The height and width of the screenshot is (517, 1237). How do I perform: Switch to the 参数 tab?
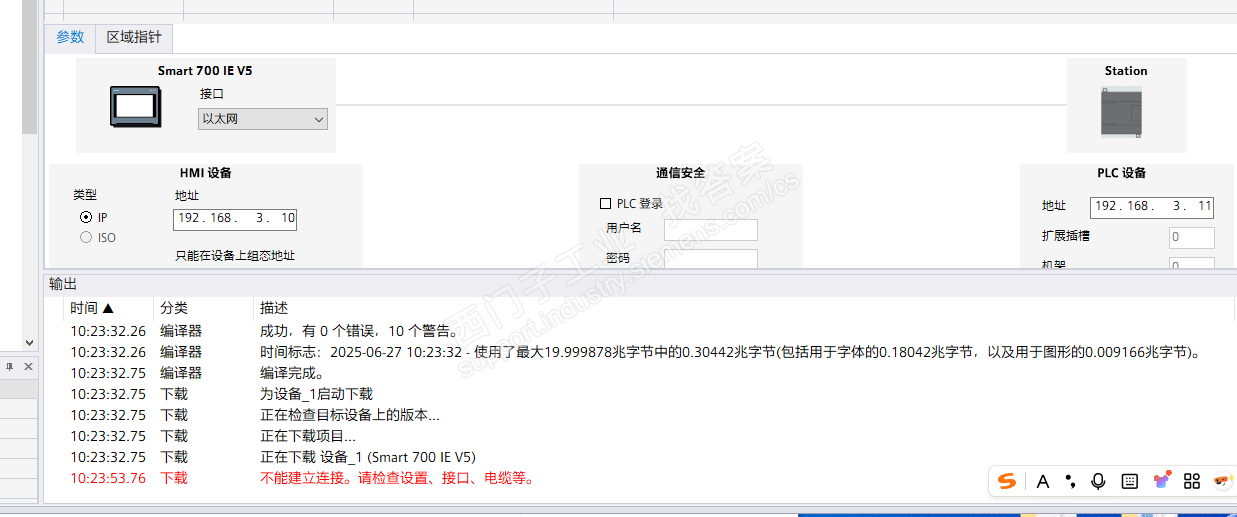click(70, 37)
